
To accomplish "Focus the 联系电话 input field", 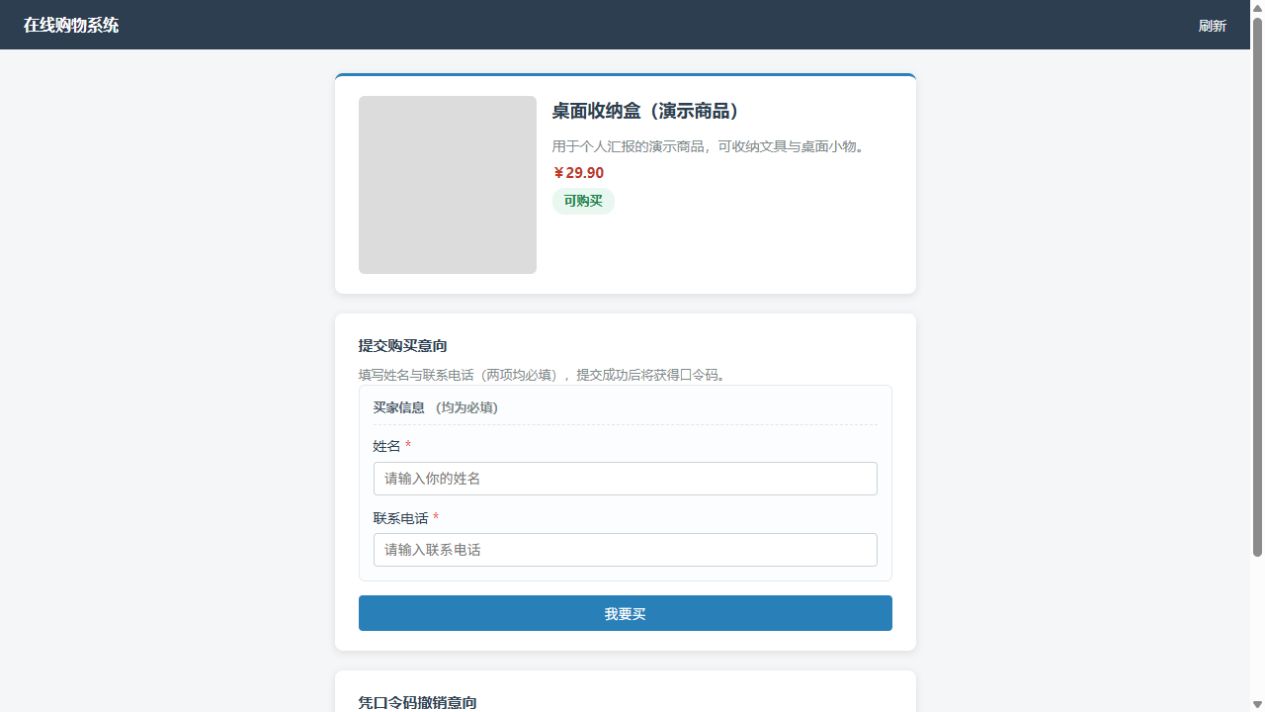I will (625, 550).
